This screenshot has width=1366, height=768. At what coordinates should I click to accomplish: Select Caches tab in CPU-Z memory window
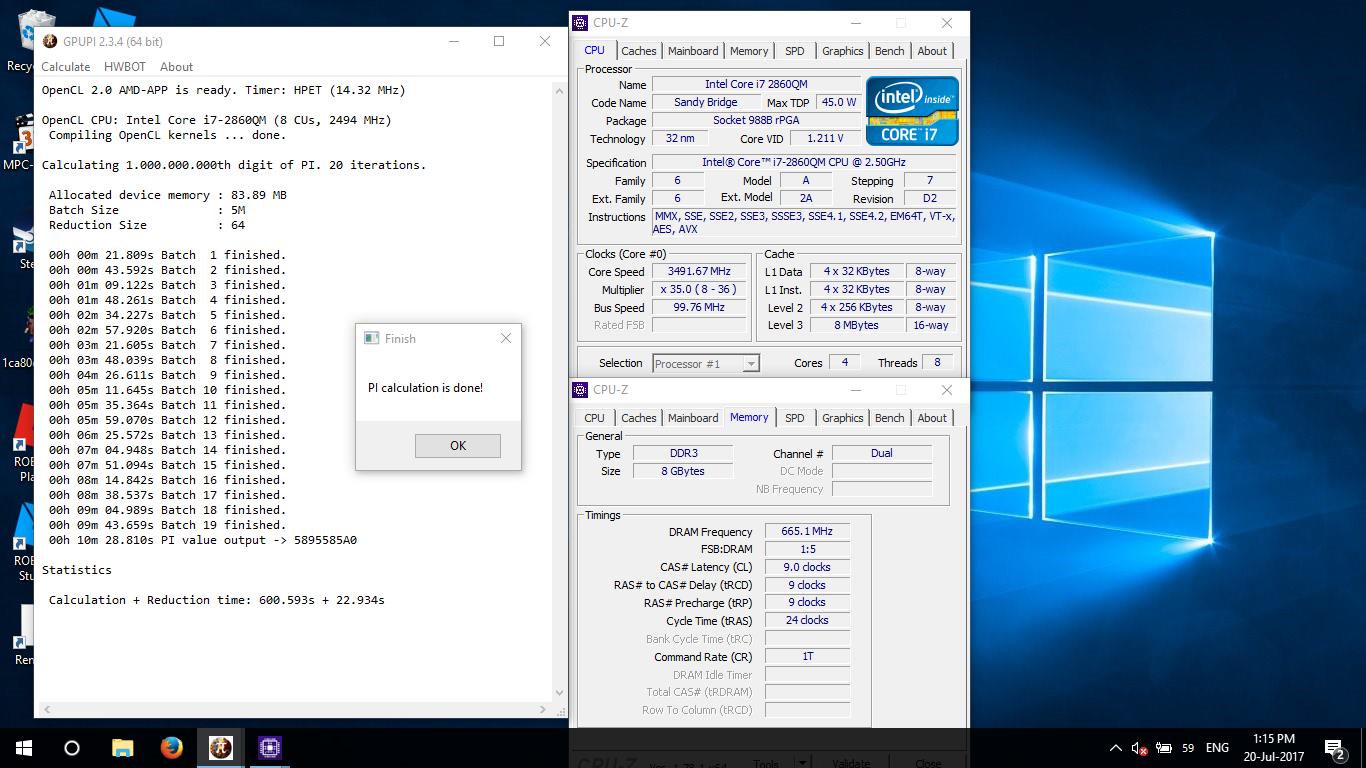point(639,418)
